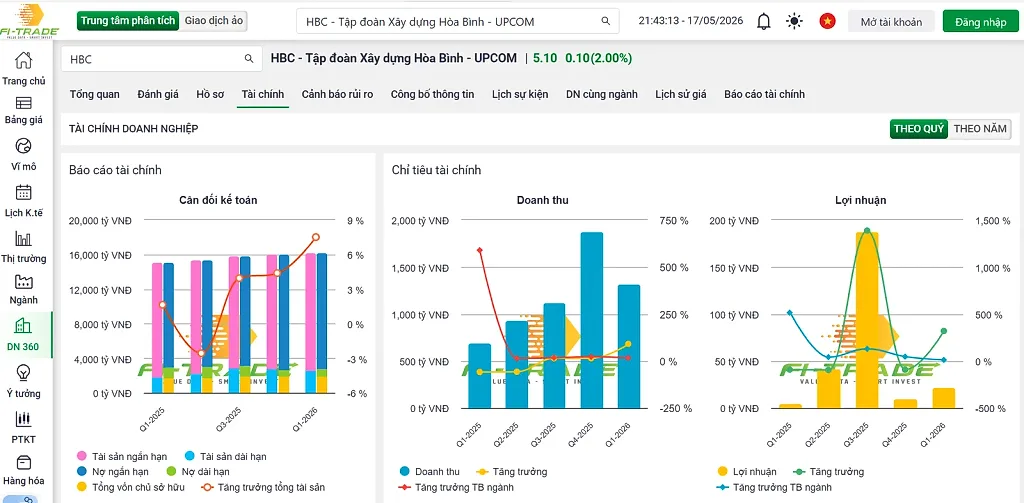Toggle Tài sản ngắn hạn pink legend swatch

pos(81,456)
